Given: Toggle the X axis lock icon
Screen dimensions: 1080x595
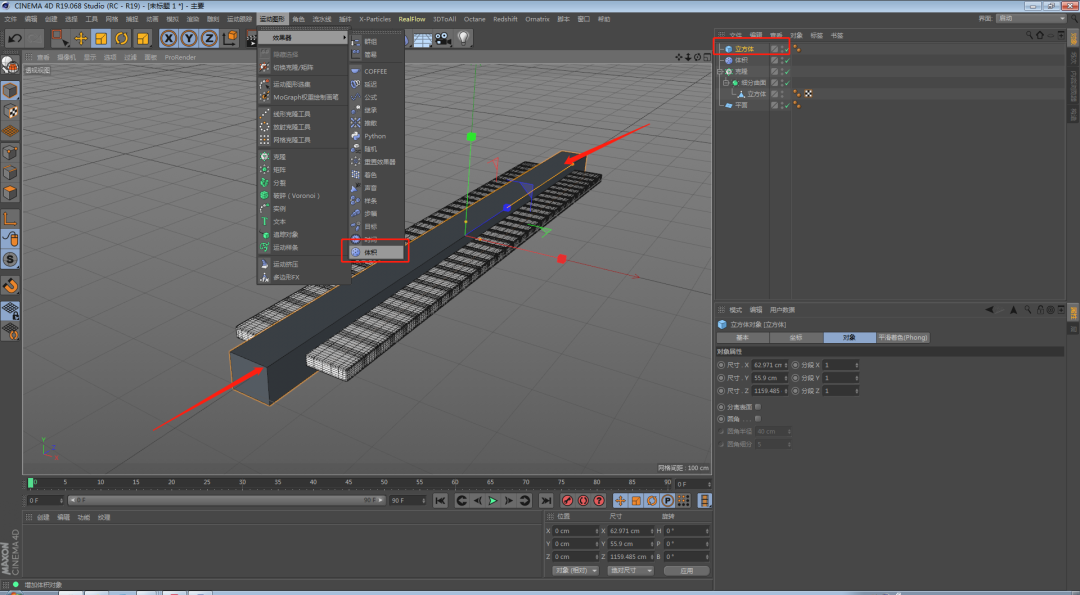Looking at the screenshot, I should pyautogui.click(x=169, y=38).
